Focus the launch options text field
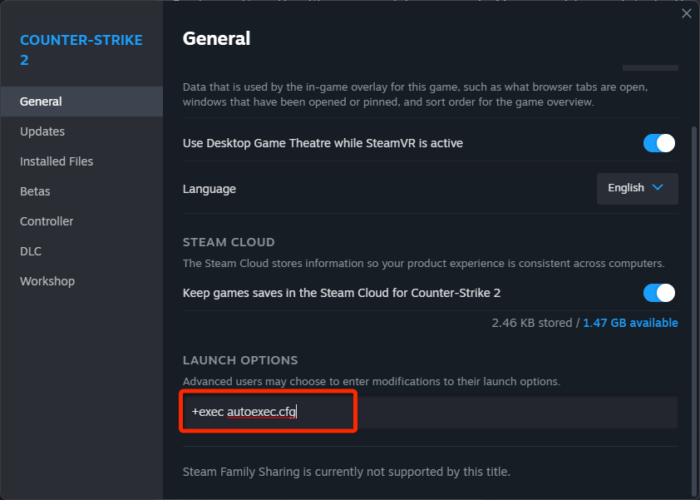 click(430, 412)
